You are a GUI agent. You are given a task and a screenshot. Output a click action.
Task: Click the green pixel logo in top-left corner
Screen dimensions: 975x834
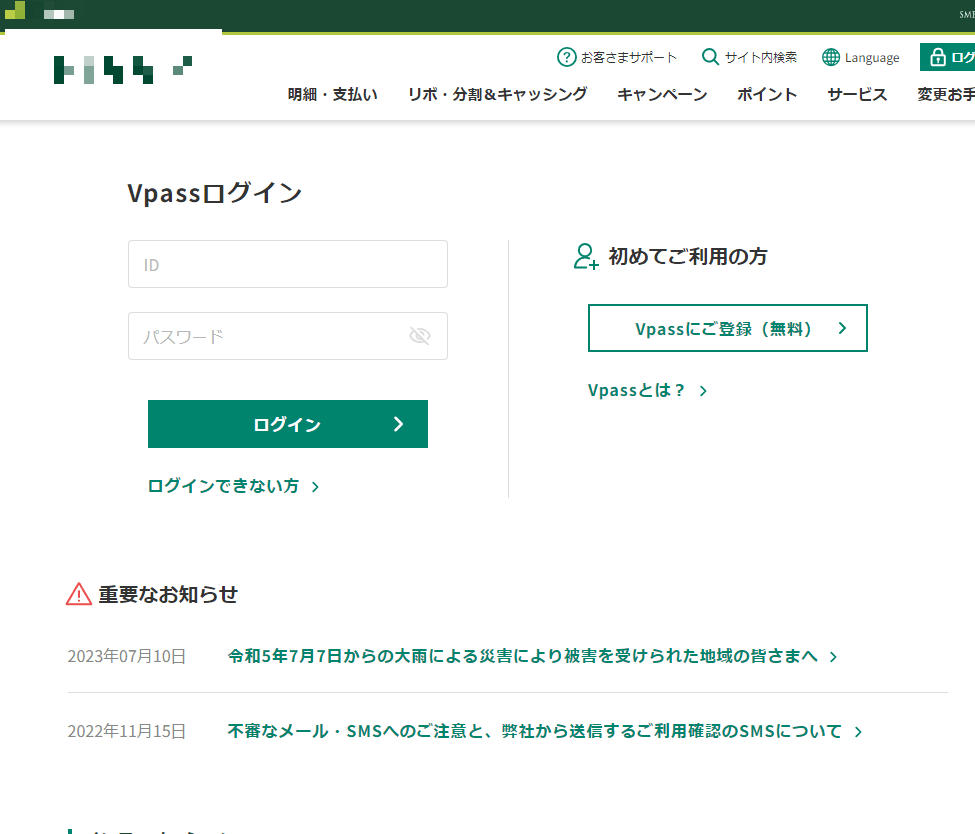14,14
